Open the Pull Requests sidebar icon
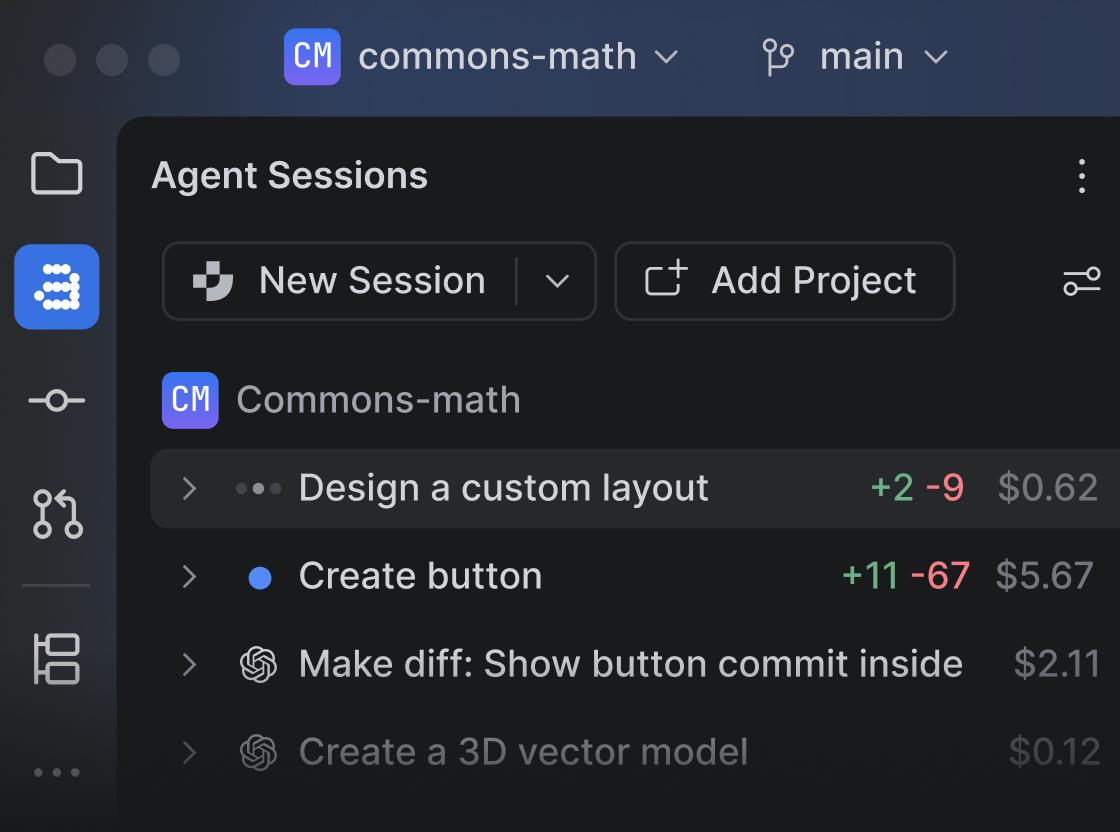This screenshot has height=832, width=1120. [57, 513]
